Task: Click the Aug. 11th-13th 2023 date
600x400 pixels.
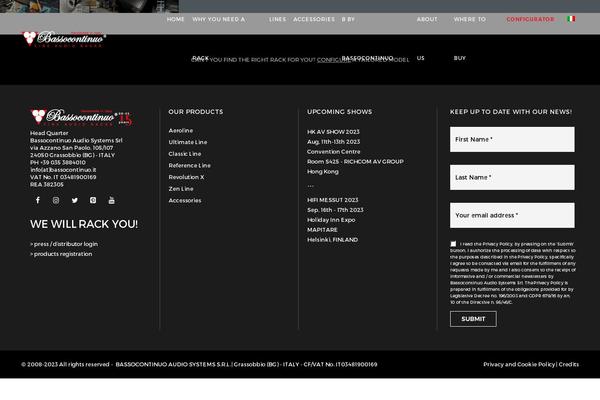Action: (333, 142)
